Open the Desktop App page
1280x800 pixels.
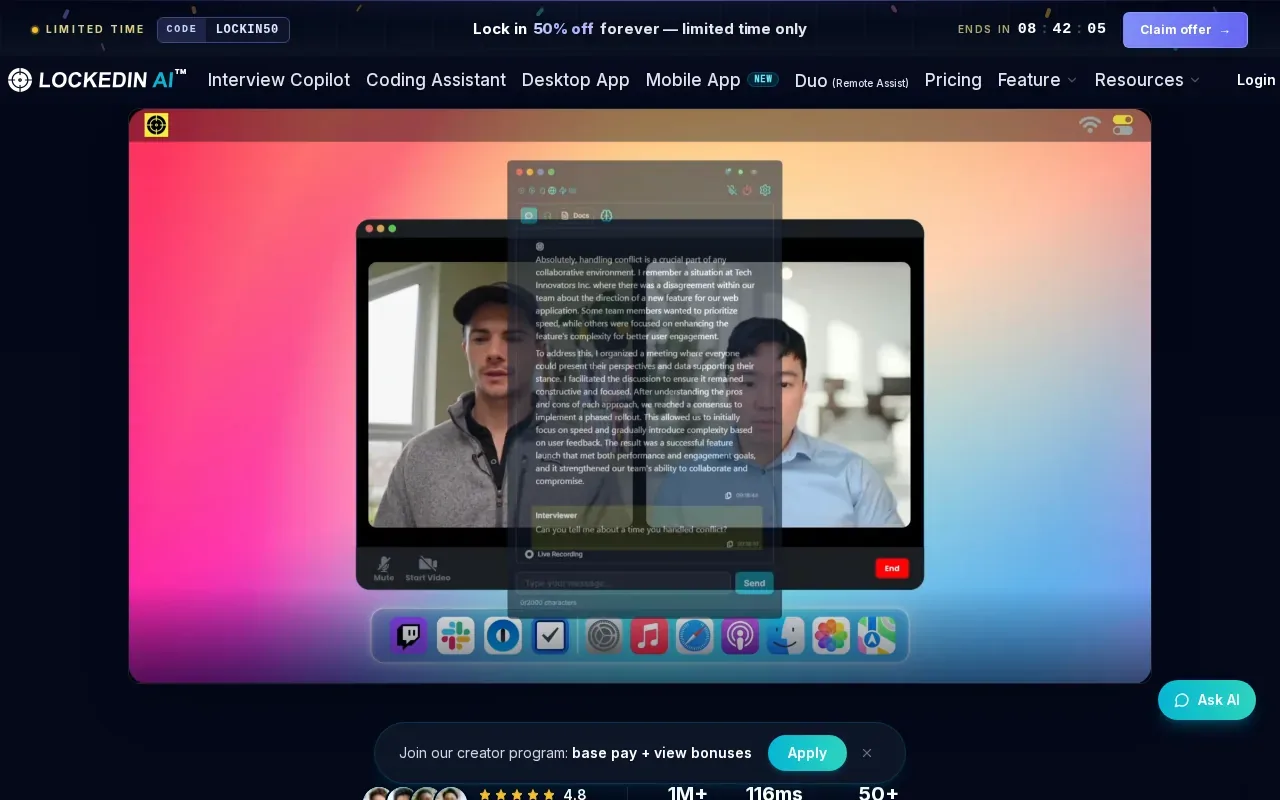click(x=576, y=80)
